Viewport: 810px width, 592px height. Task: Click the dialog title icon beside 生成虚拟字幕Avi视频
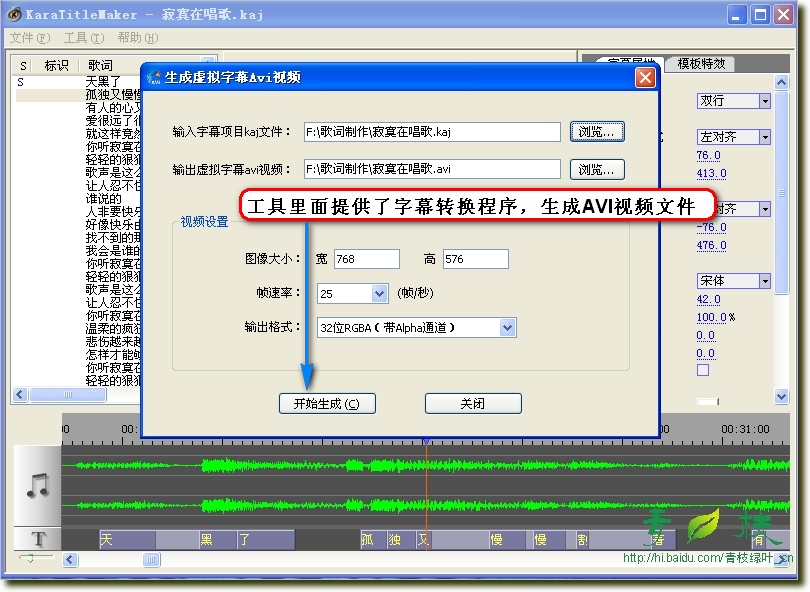pos(153,77)
